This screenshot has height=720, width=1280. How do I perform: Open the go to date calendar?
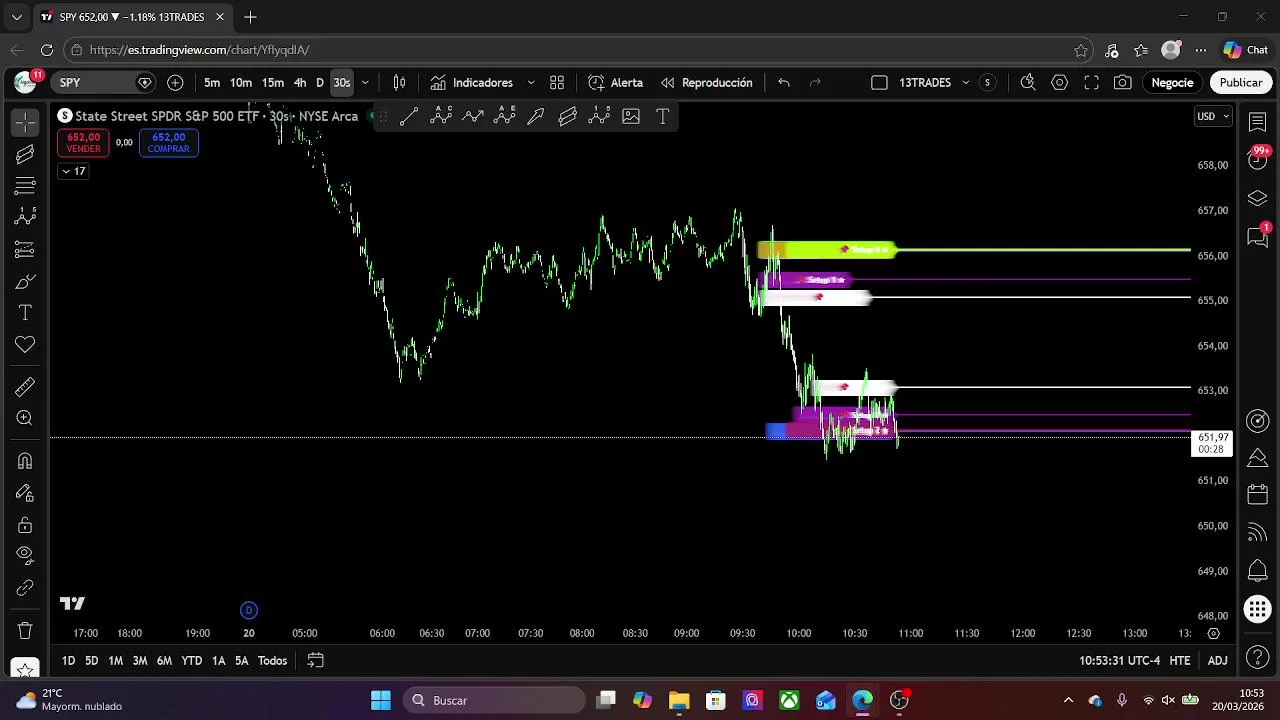click(x=315, y=661)
